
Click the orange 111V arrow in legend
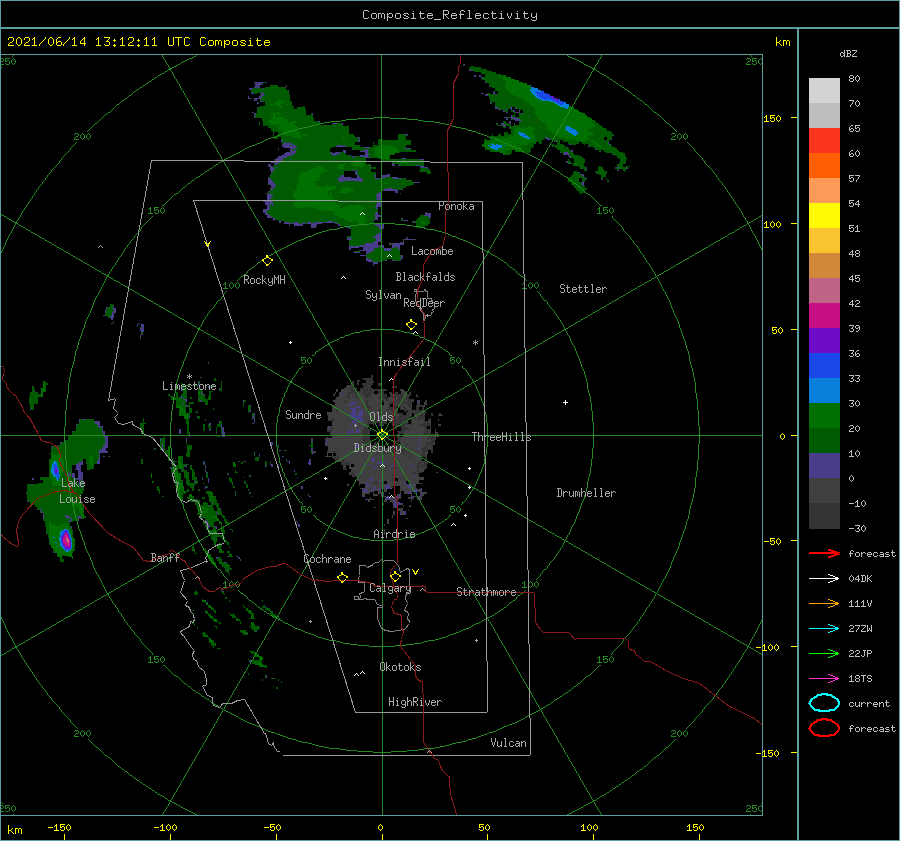(824, 603)
